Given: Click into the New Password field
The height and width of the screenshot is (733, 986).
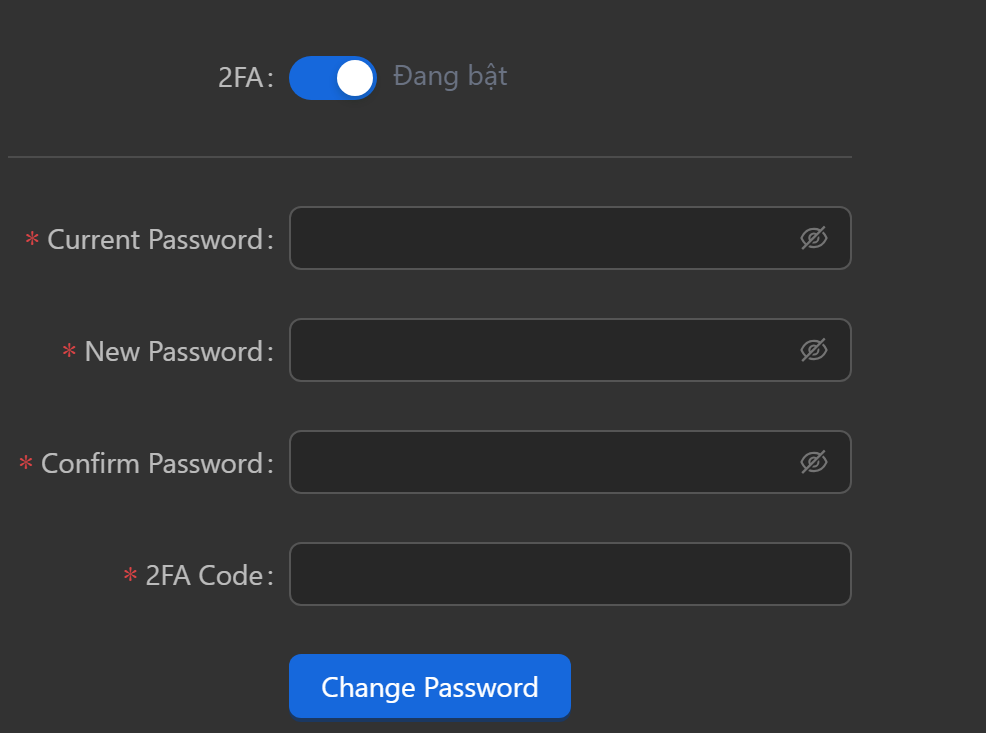Looking at the screenshot, I should (540, 350).
